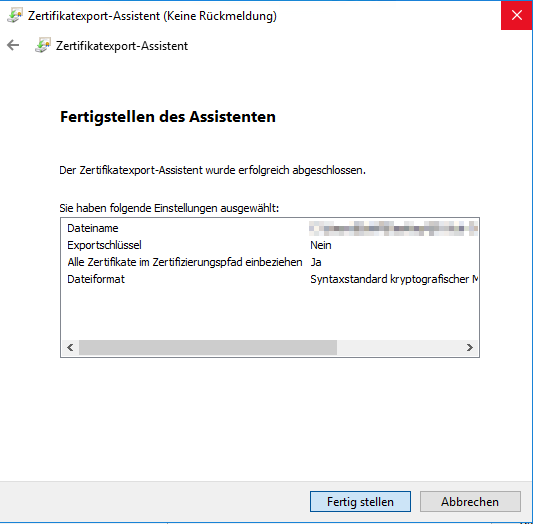The height and width of the screenshot is (524, 533).
Task: Click the empty scrollbar track right of the thumb
Action: pyautogui.click(x=399, y=347)
